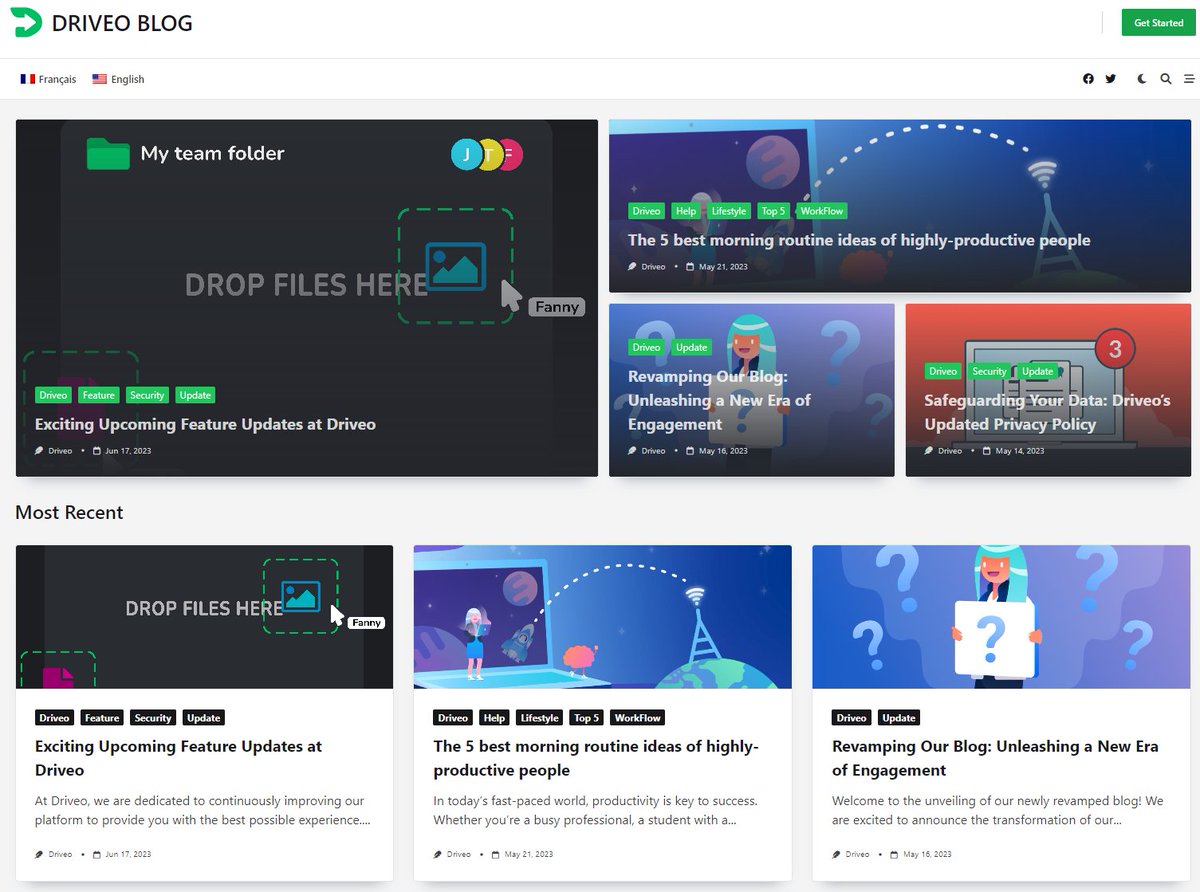Select the black Lifestyle tag in the second card

540,718
